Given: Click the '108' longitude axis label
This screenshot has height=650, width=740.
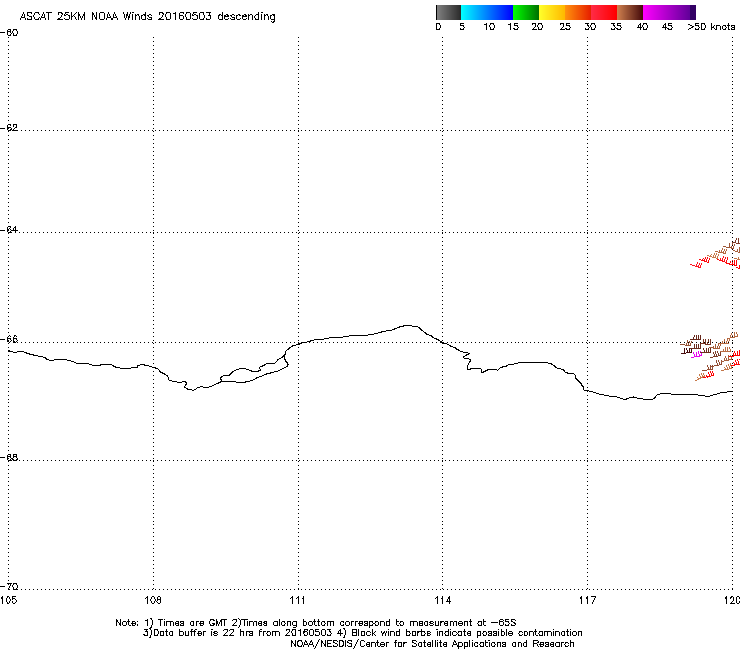Looking at the screenshot, I should [153, 600].
